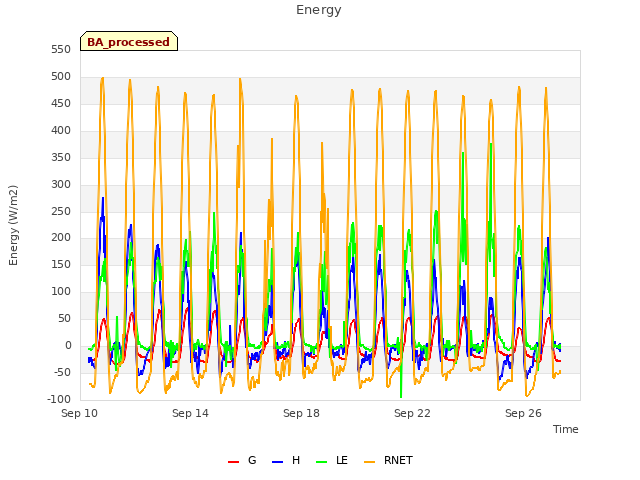
Task: Click the 150 y-axis tick label
Action: (x=61, y=265)
